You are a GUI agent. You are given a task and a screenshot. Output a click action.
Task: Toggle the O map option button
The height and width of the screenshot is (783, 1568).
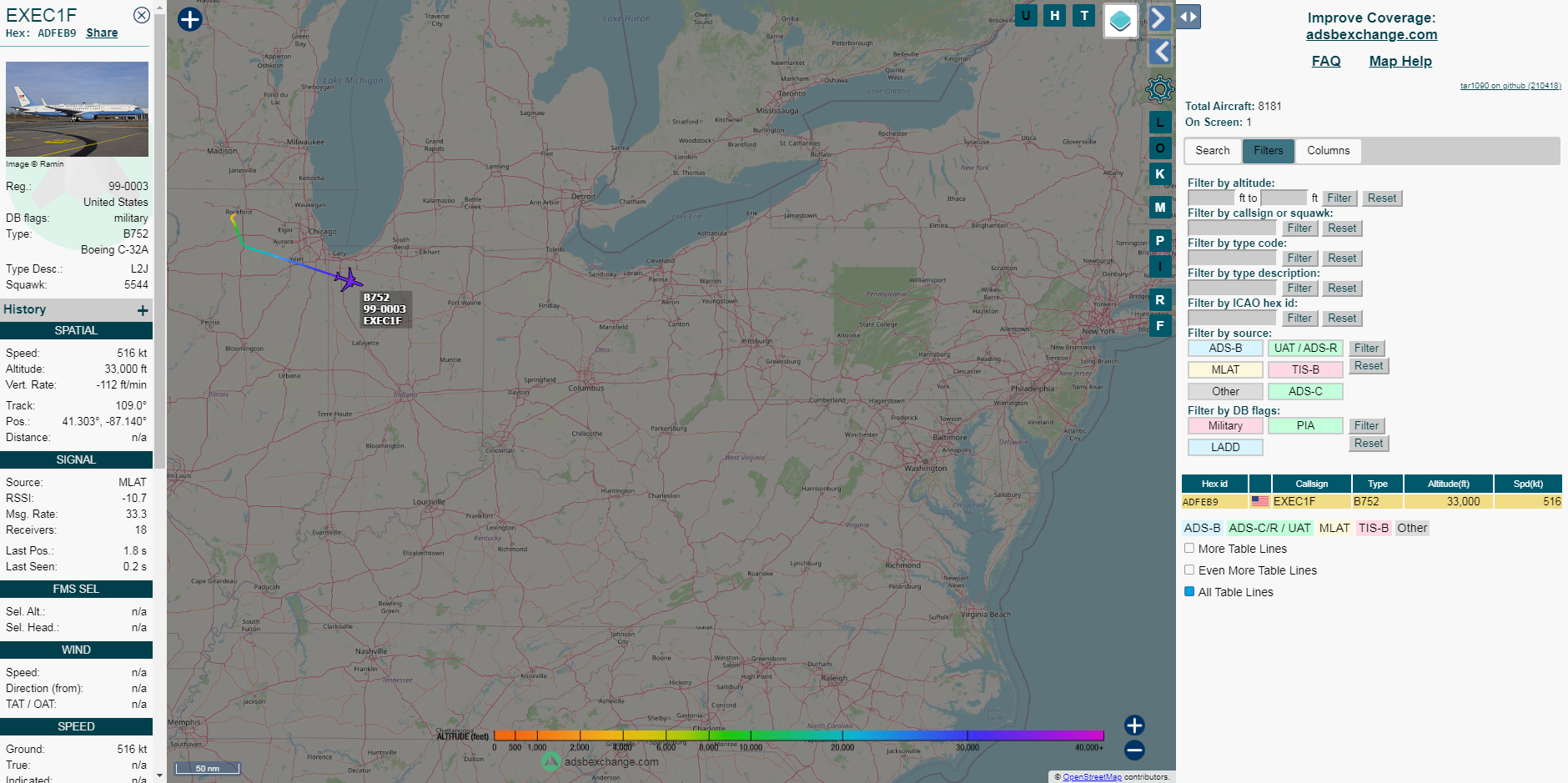(1160, 148)
